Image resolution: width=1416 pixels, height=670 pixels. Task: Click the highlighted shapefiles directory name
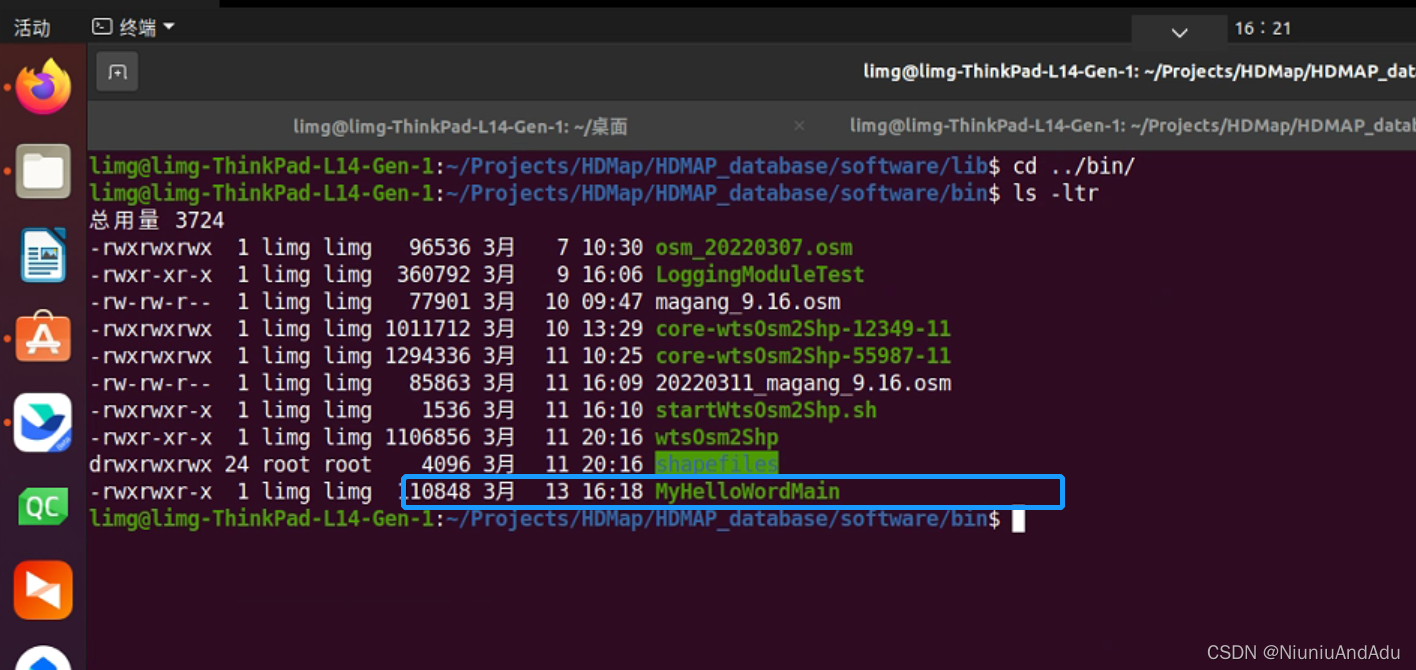[x=716, y=464]
